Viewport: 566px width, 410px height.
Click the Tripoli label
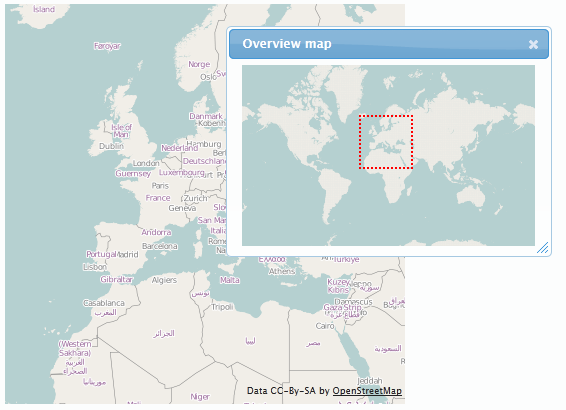click(222, 307)
